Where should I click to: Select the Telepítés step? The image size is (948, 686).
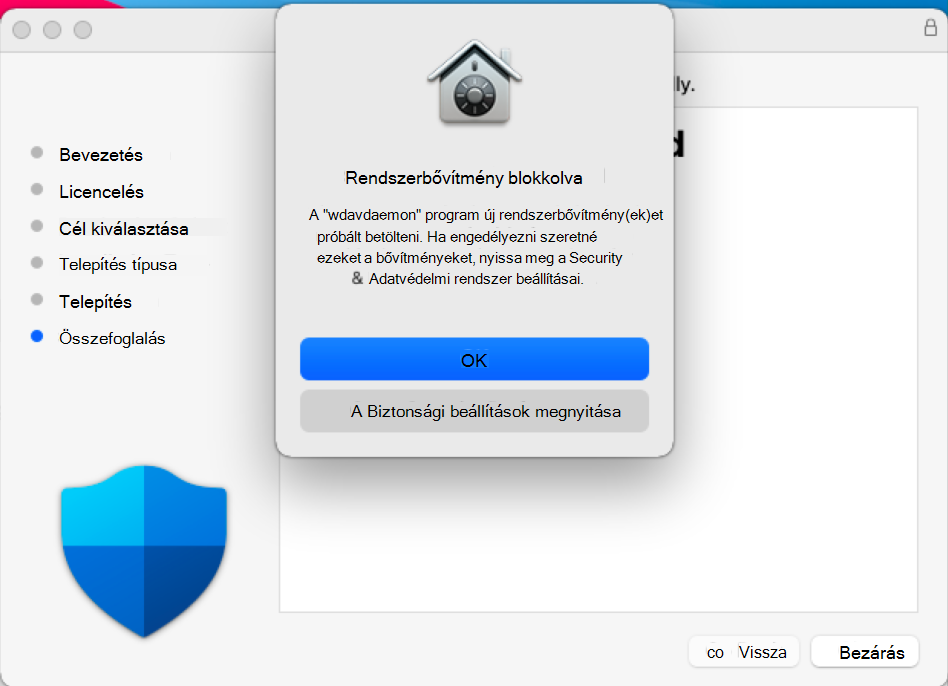tap(96, 302)
